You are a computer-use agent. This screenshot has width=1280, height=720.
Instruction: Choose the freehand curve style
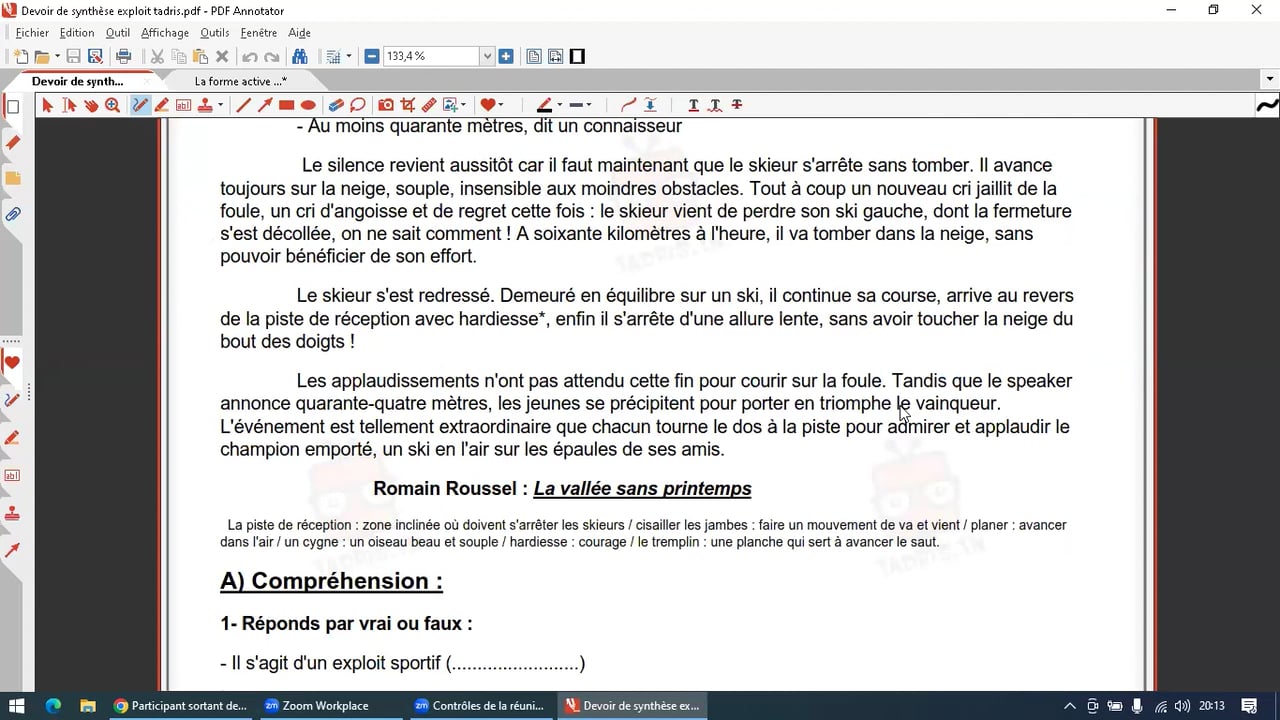[628, 105]
